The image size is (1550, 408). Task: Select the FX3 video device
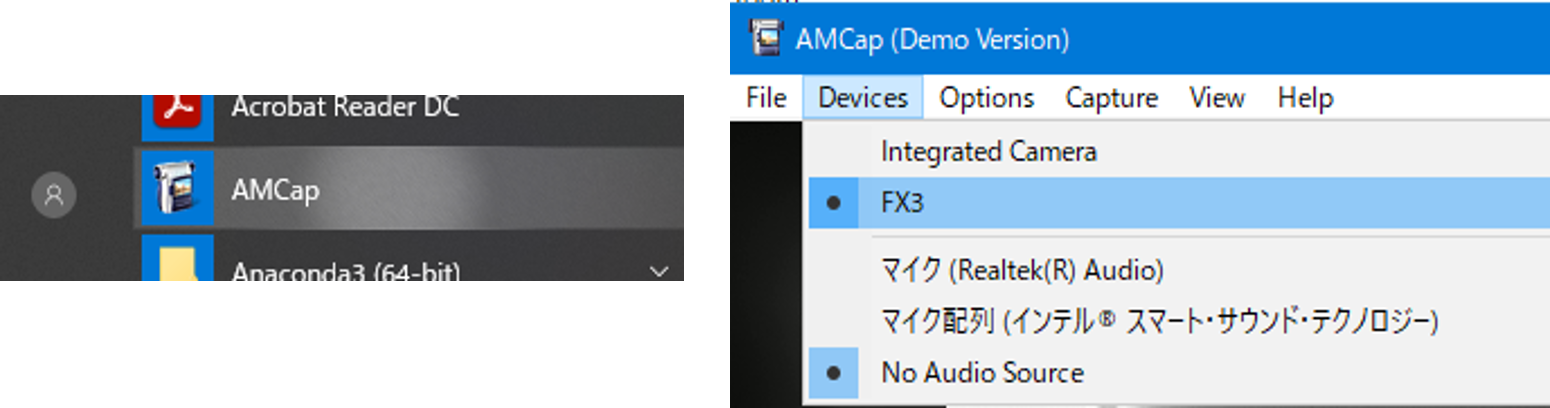pyautogui.click(x=1179, y=203)
